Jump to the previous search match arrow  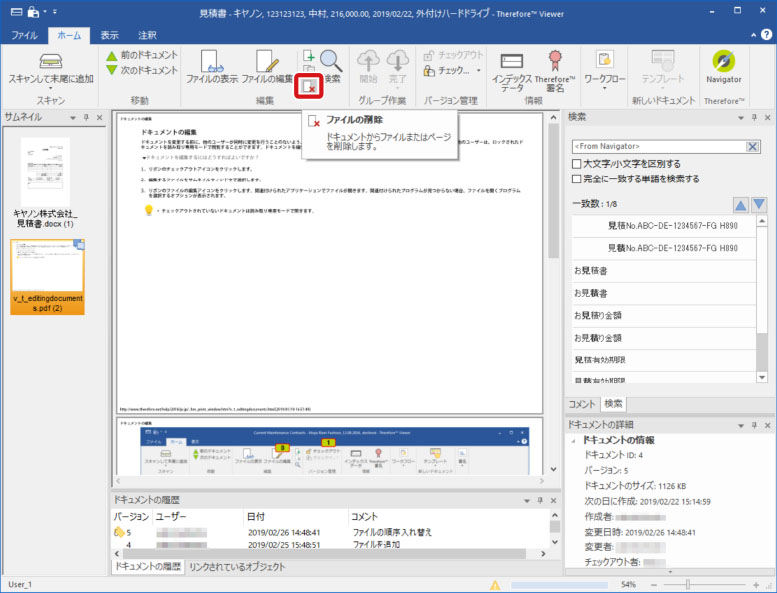coord(740,205)
